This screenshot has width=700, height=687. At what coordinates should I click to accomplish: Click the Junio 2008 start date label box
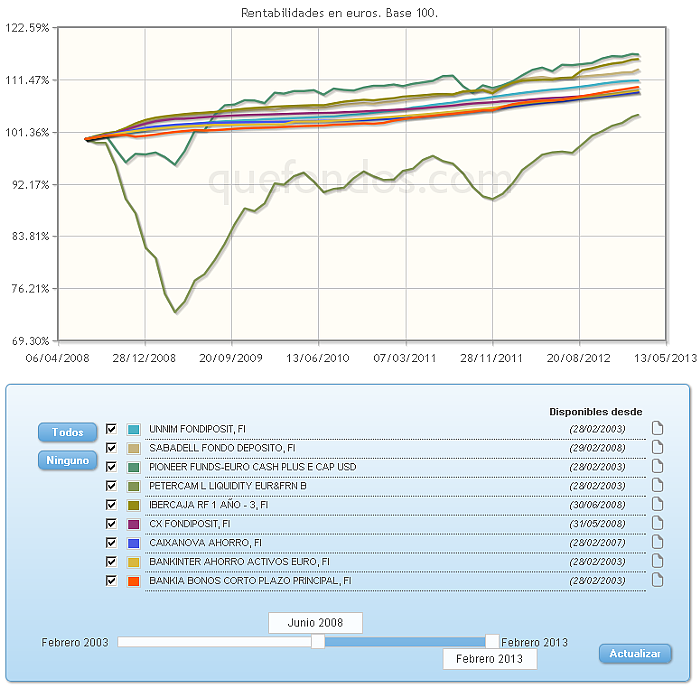(x=315, y=623)
